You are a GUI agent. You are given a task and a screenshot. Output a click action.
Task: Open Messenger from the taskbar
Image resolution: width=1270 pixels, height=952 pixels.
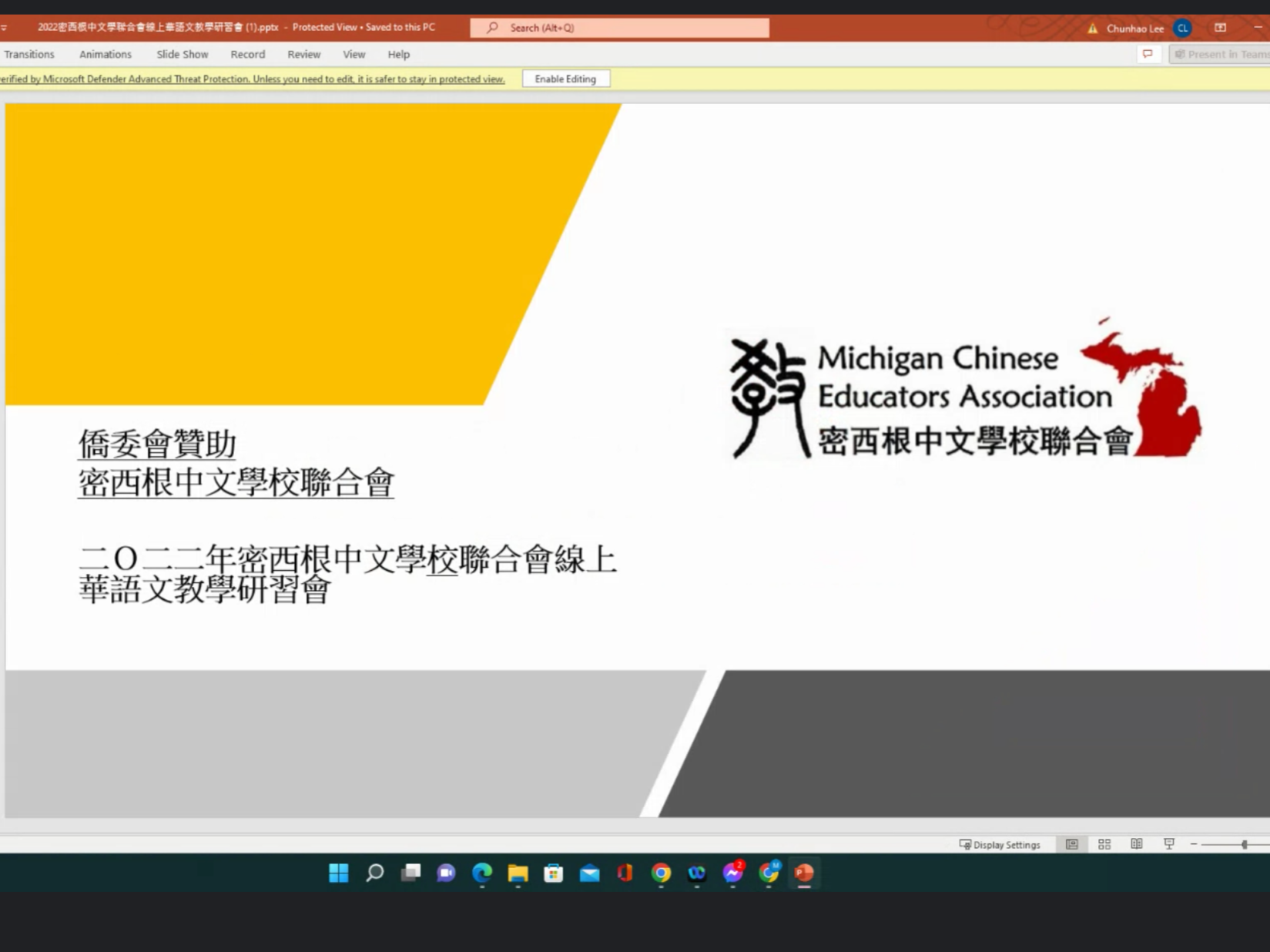tap(732, 873)
